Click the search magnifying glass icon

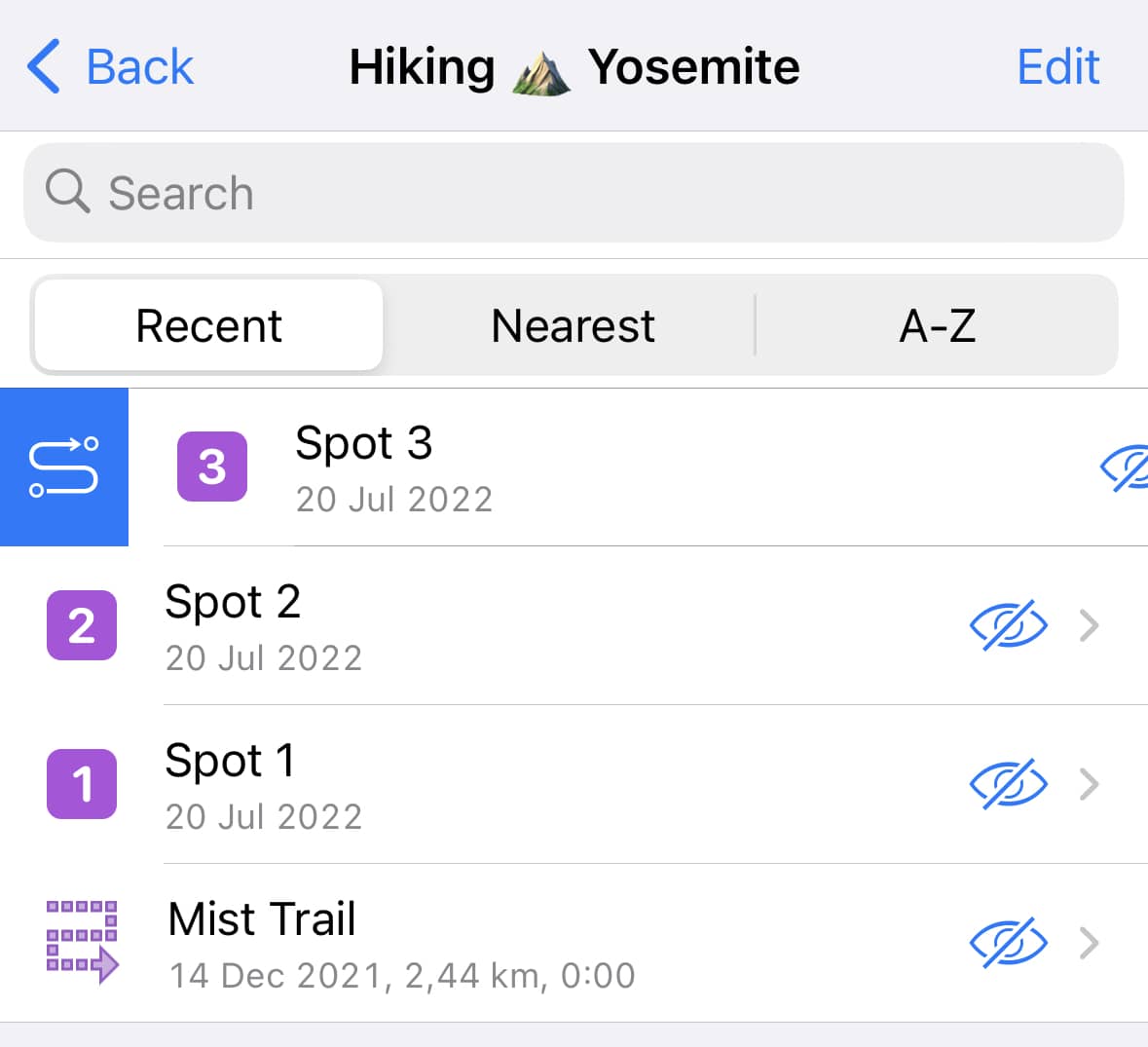coord(67,191)
